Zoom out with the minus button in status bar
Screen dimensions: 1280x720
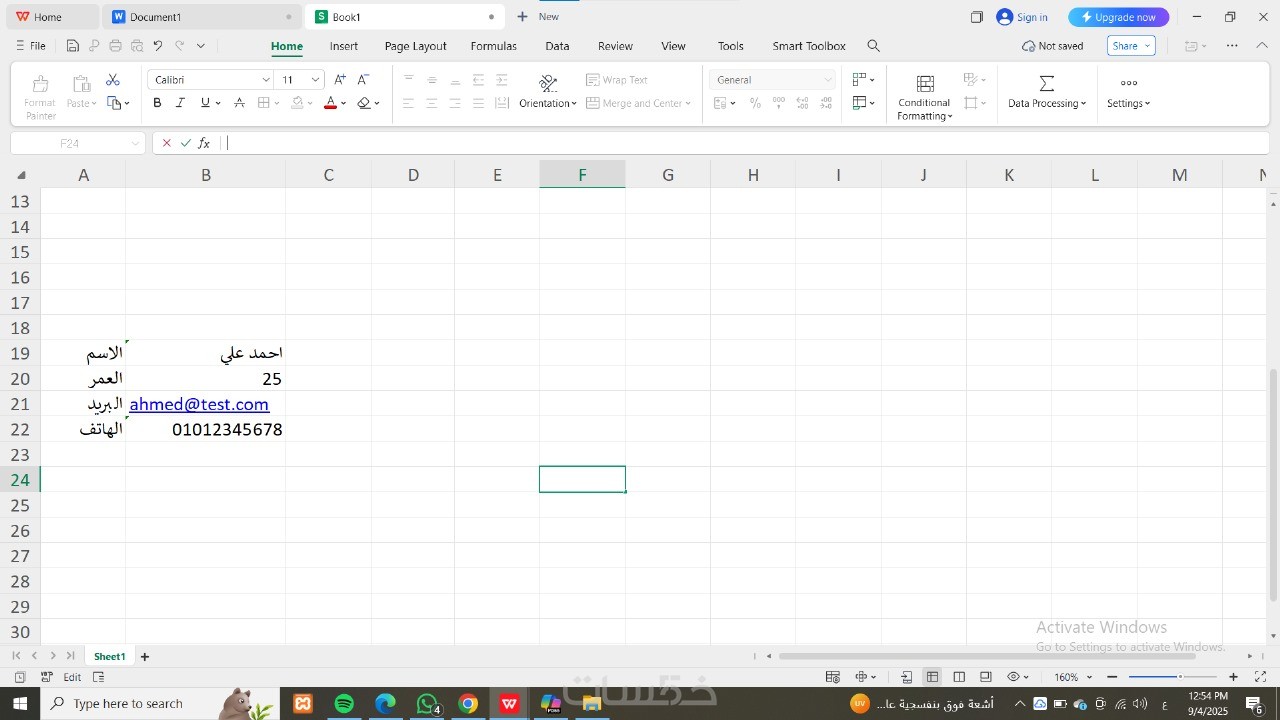[1112, 677]
